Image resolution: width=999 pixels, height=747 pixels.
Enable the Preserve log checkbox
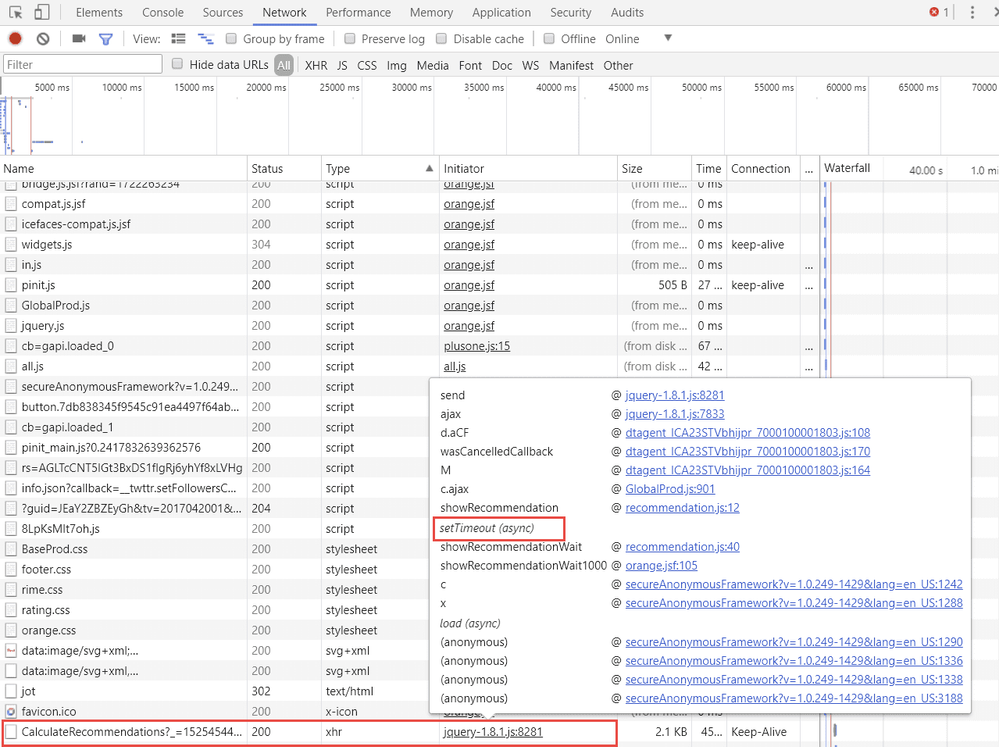coord(350,39)
